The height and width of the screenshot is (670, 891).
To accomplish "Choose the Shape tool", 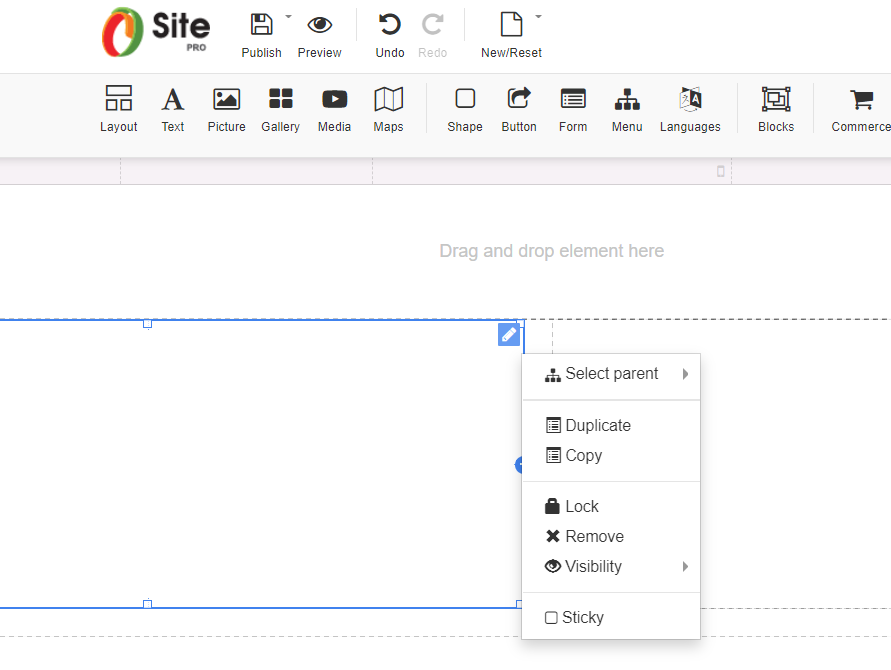I will 464,108.
